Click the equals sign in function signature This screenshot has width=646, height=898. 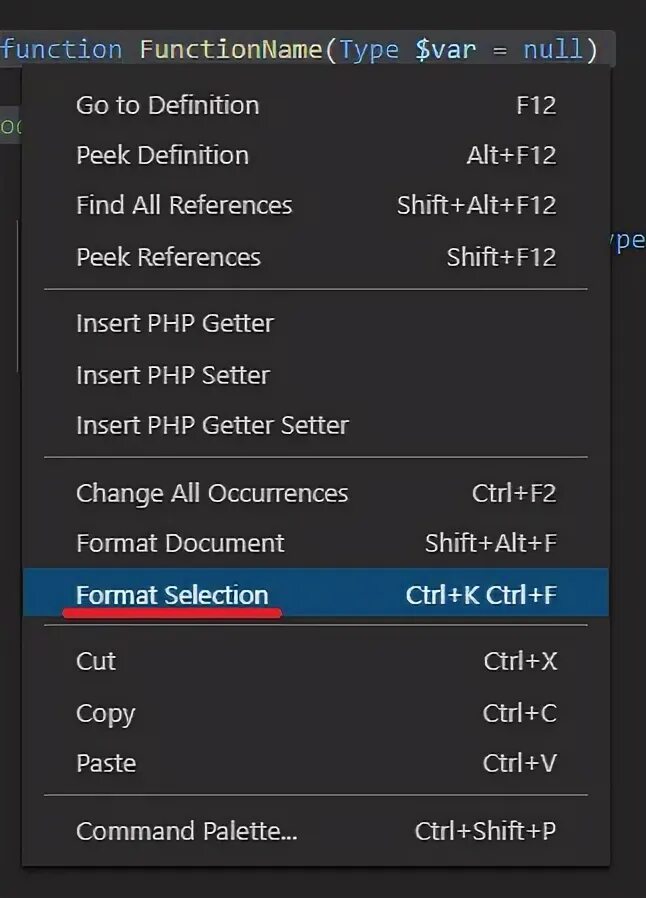pyautogui.click(x=499, y=49)
